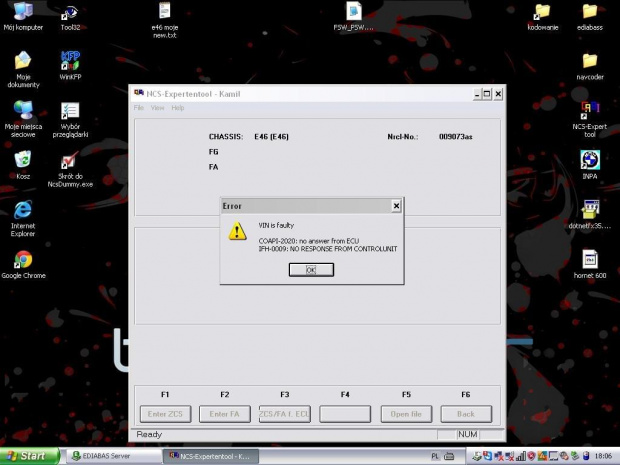Open dotnetfx35 installer icon
Viewport: 620px width, 465px height.
click(590, 214)
